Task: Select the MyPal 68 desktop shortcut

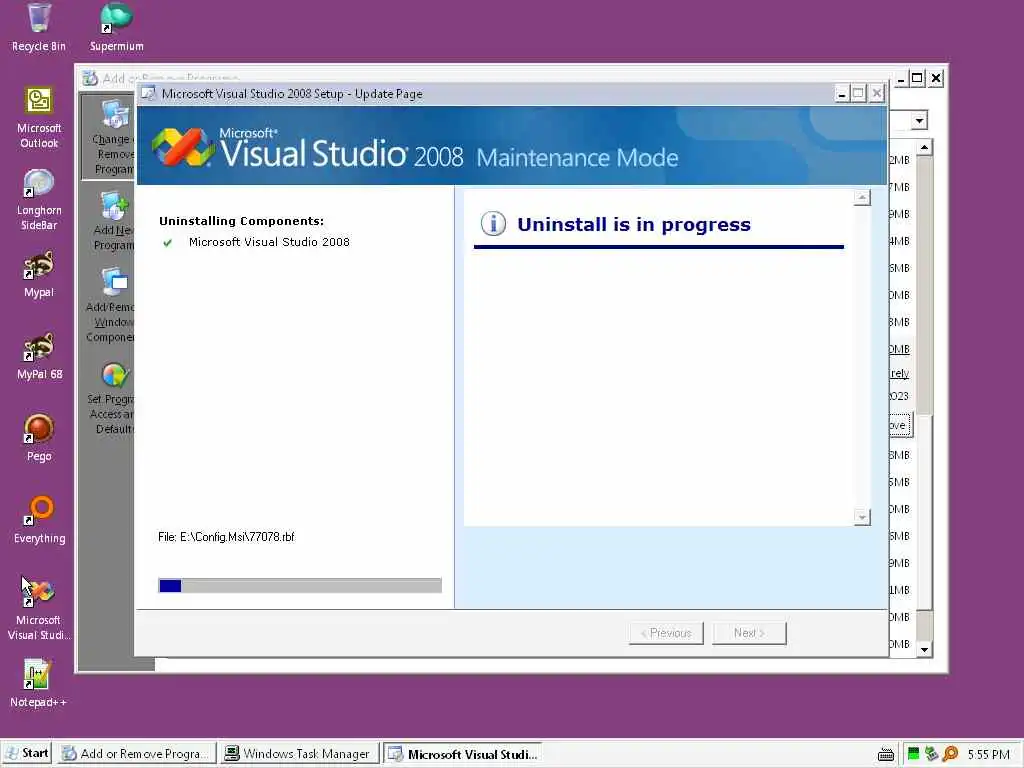Action: pyautogui.click(x=39, y=356)
